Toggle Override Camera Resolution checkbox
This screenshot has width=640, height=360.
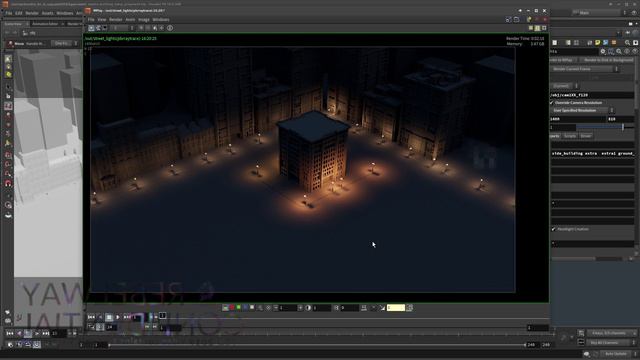[552, 102]
